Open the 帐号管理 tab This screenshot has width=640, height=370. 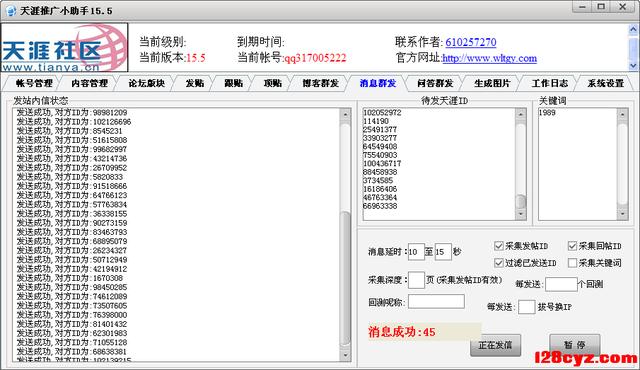coord(34,83)
